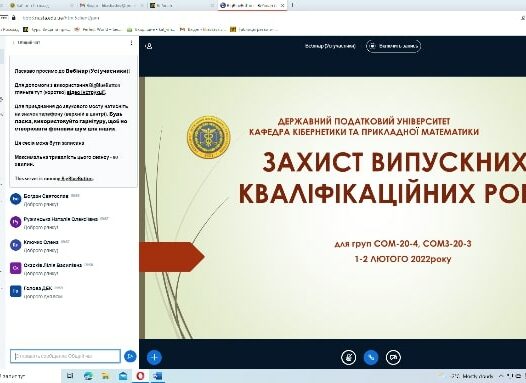The image size is (526, 383).
Task: Open File Explorer from taskbar
Action: 106,376
